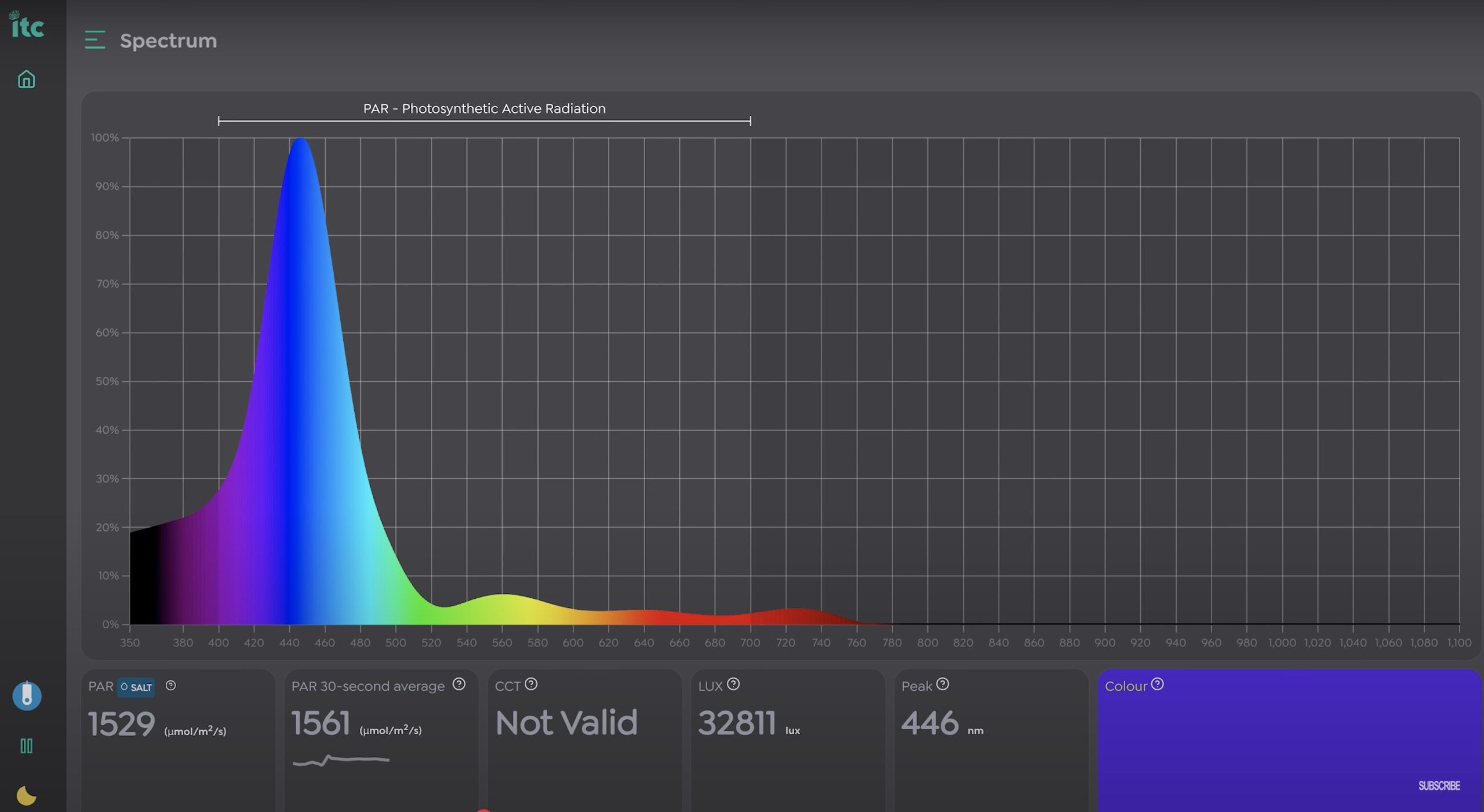Toggle dark mode with the moon icon
The height and width of the screenshot is (812, 1484).
coord(26,796)
